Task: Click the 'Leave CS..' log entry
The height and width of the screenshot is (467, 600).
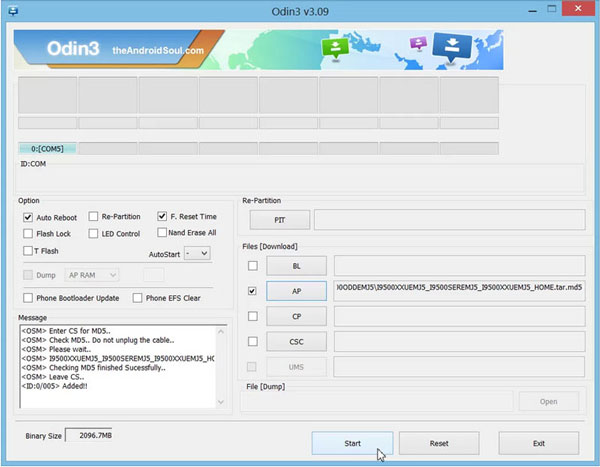Action: [53, 377]
